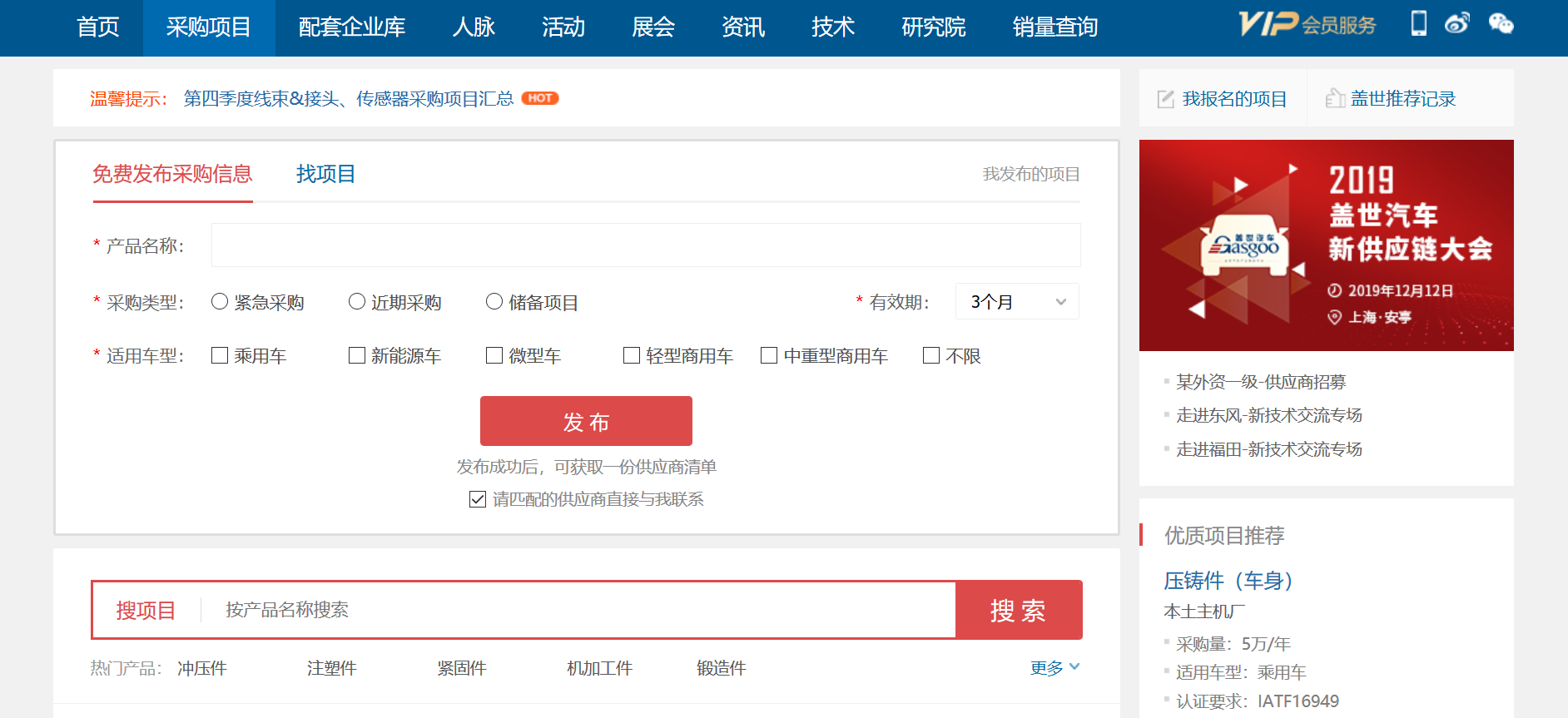The width and height of the screenshot is (1568, 718).
Task: Open the 第四季度线束&接头 notice link
Action: [349, 99]
